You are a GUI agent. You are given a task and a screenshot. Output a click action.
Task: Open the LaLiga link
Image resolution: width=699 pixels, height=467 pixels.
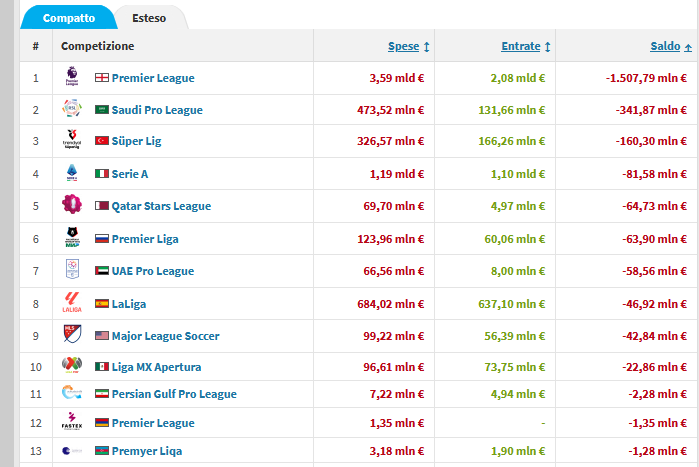pyautogui.click(x=129, y=304)
